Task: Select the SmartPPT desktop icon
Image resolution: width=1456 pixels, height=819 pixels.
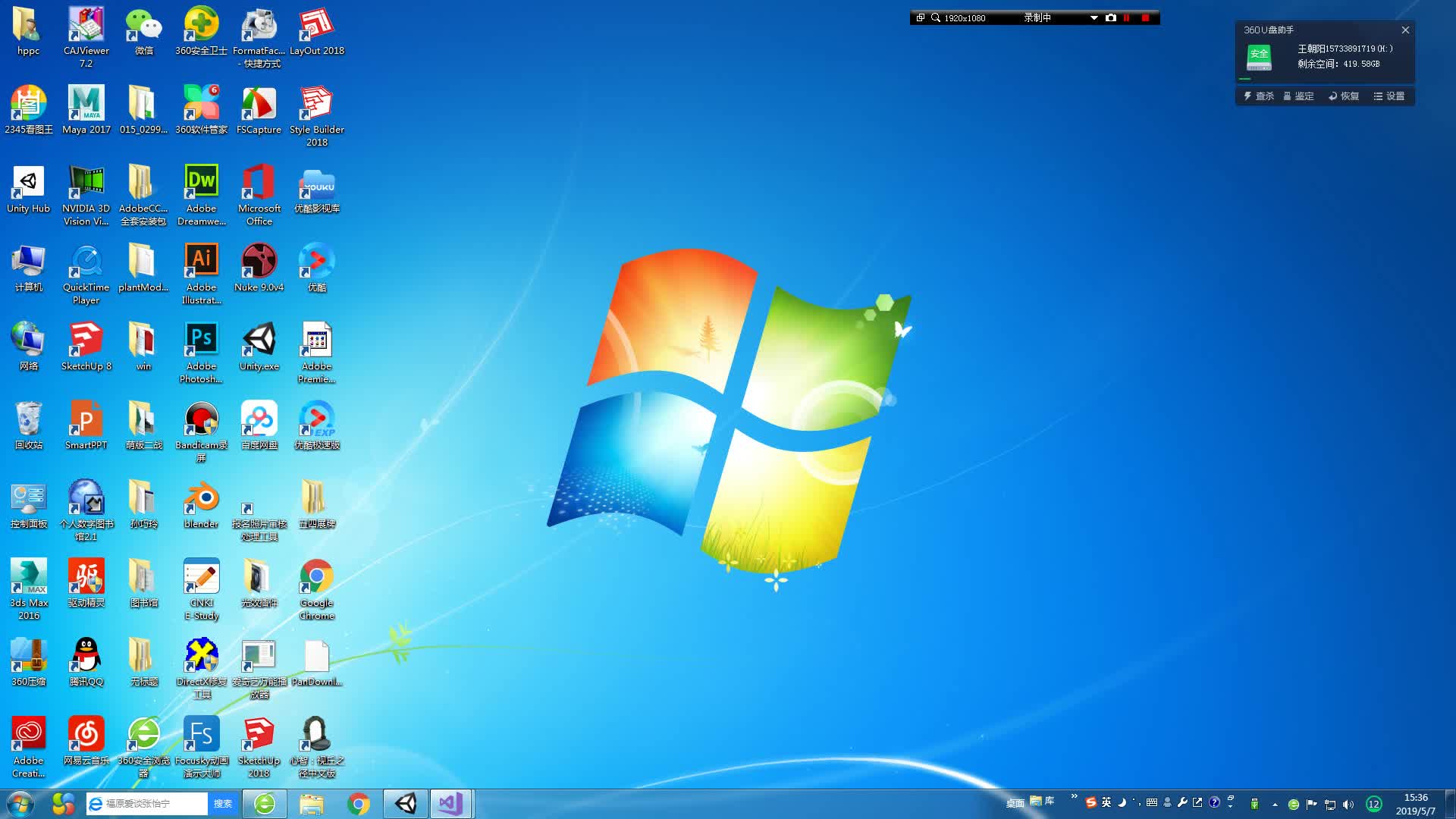Action: [86, 426]
